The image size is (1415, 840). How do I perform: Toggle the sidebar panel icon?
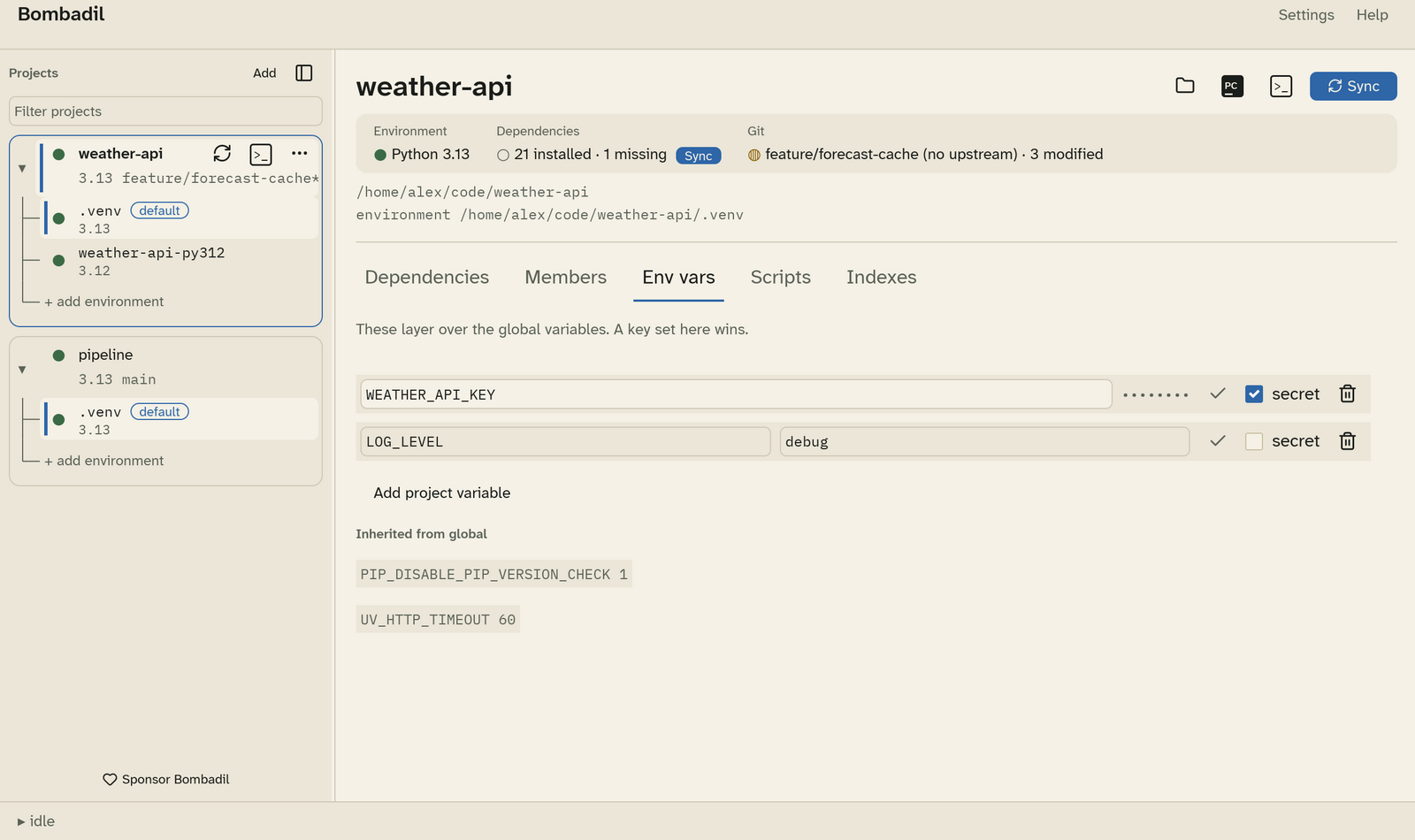click(x=304, y=73)
